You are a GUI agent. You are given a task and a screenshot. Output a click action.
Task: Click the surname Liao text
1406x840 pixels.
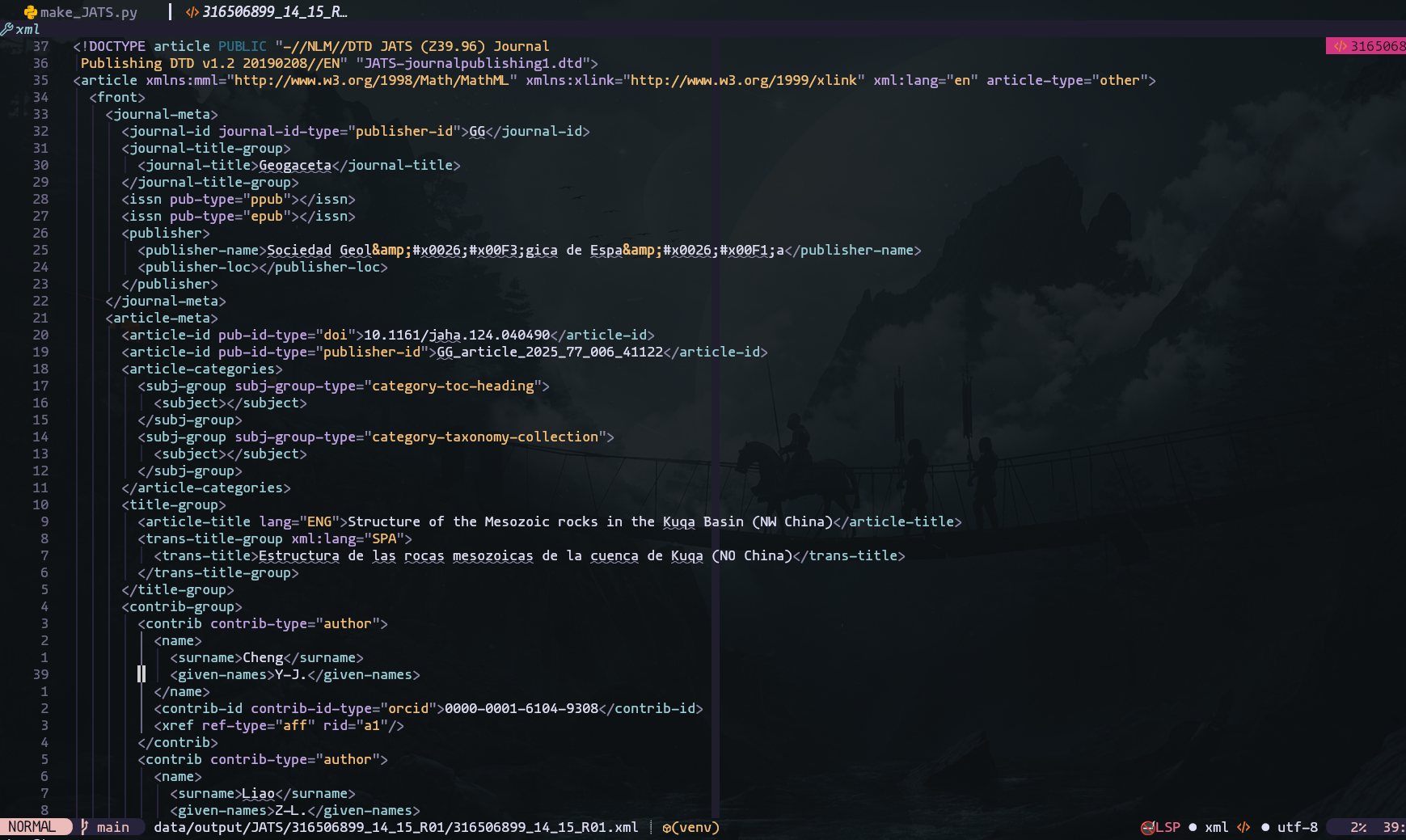[259, 793]
